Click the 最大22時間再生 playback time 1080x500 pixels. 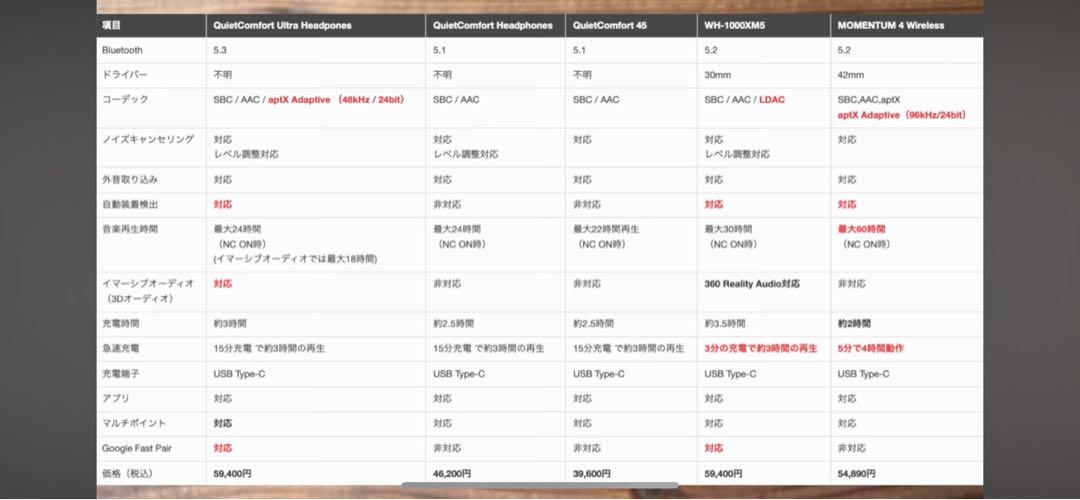(605, 229)
